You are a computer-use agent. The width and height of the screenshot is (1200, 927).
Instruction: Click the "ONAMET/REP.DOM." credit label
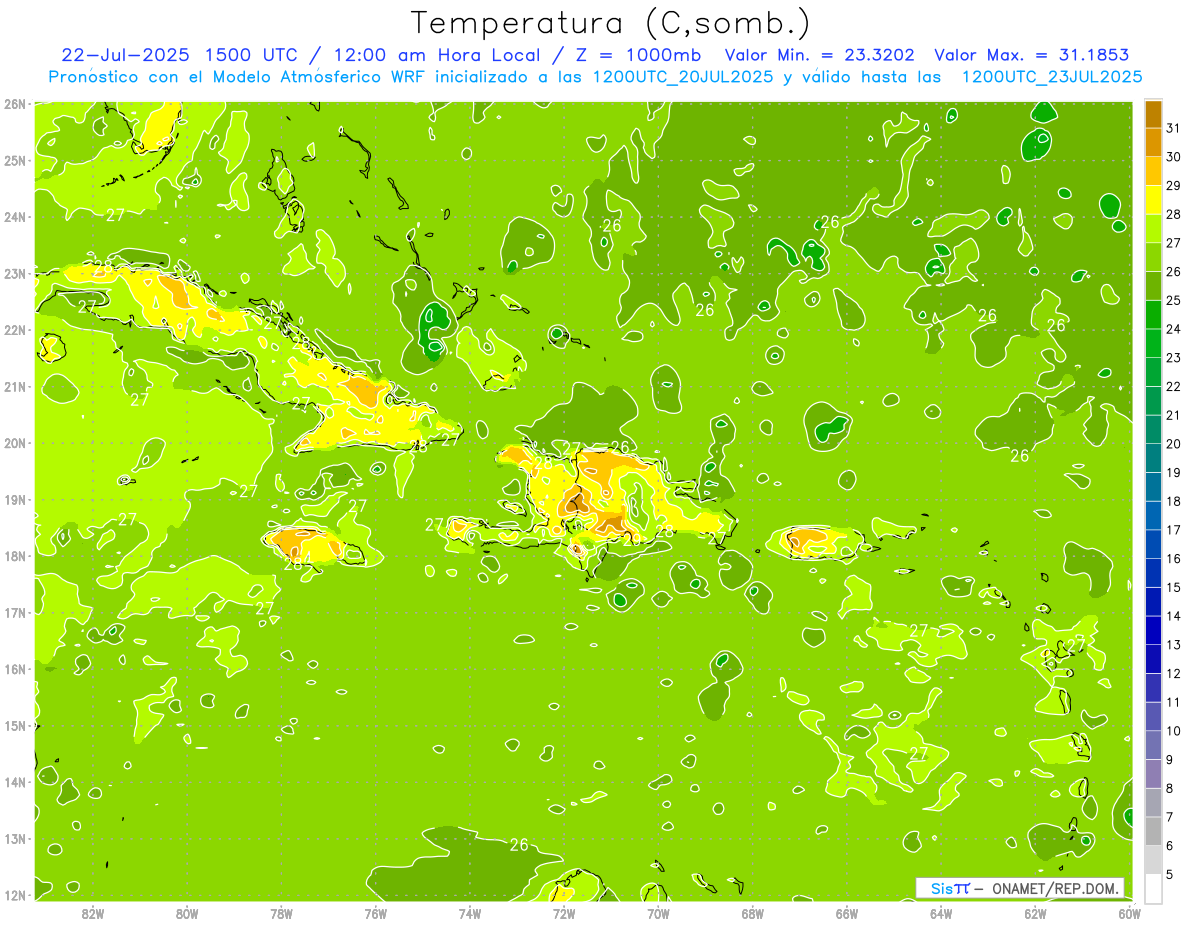click(x=1055, y=888)
